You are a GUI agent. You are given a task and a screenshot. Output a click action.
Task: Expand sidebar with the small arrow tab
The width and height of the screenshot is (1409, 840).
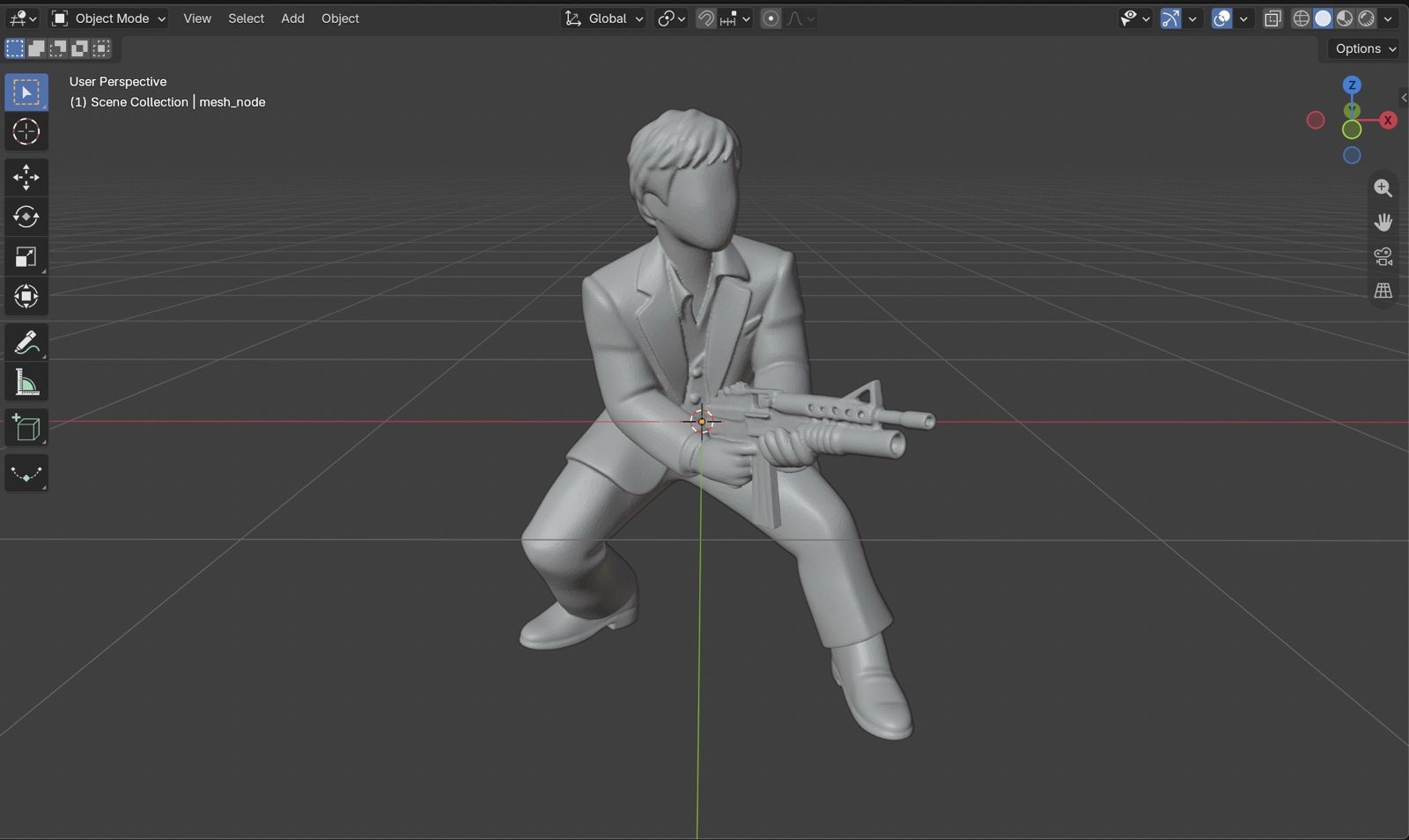(1403, 97)
